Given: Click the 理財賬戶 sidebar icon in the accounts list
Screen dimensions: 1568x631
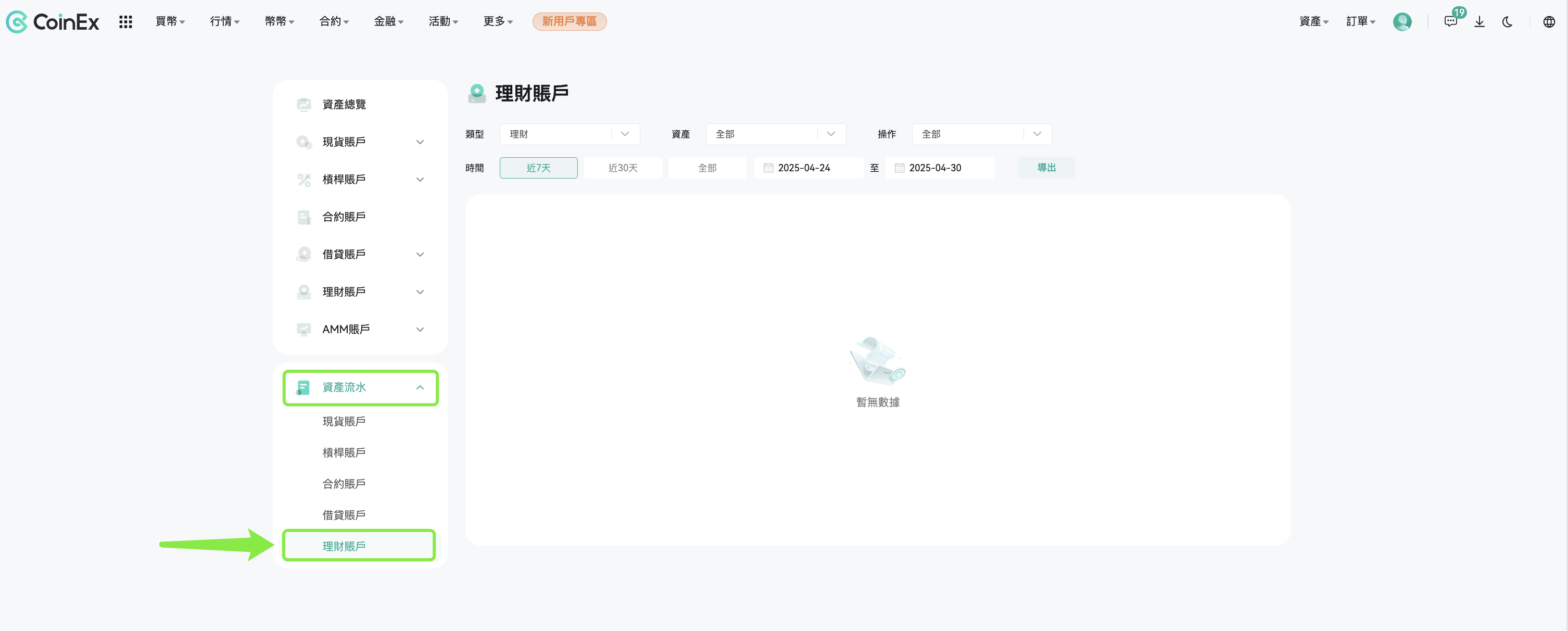Looking at the screenshot, I should pyautogui.click(x=304, y=292).
